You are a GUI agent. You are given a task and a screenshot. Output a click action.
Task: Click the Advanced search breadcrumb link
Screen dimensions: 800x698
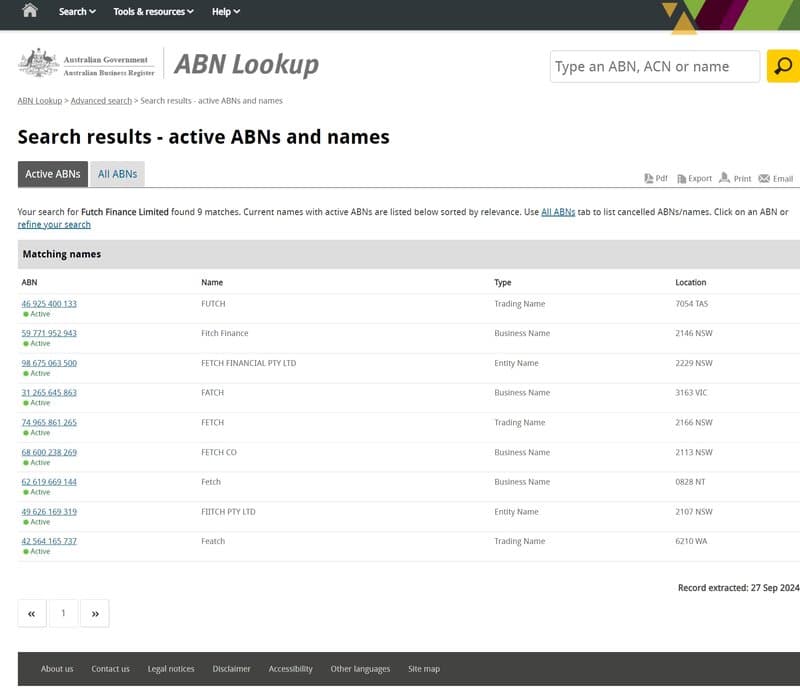click(101, 101)
